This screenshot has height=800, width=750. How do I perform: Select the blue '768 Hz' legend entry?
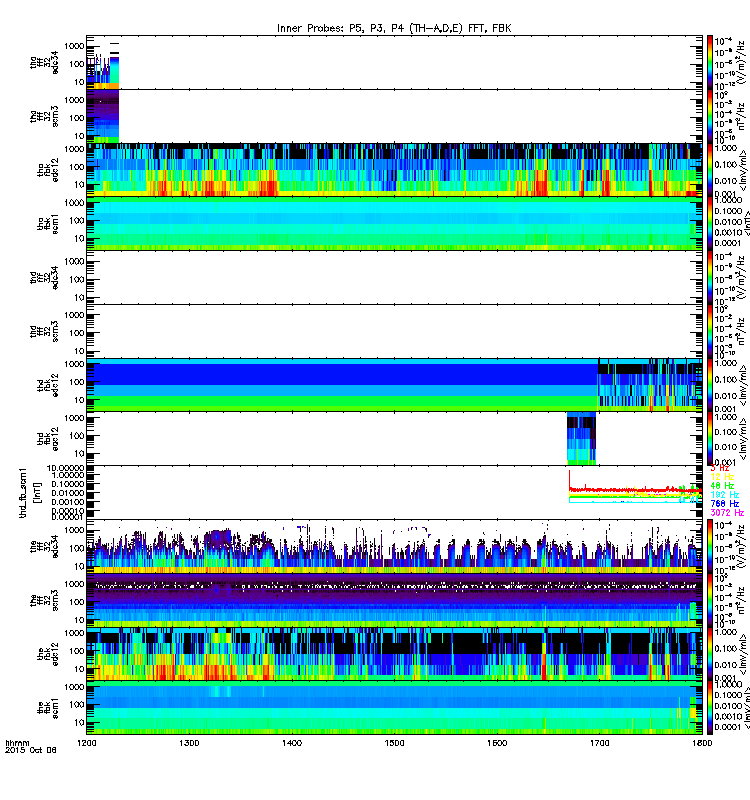coord(724,504)
